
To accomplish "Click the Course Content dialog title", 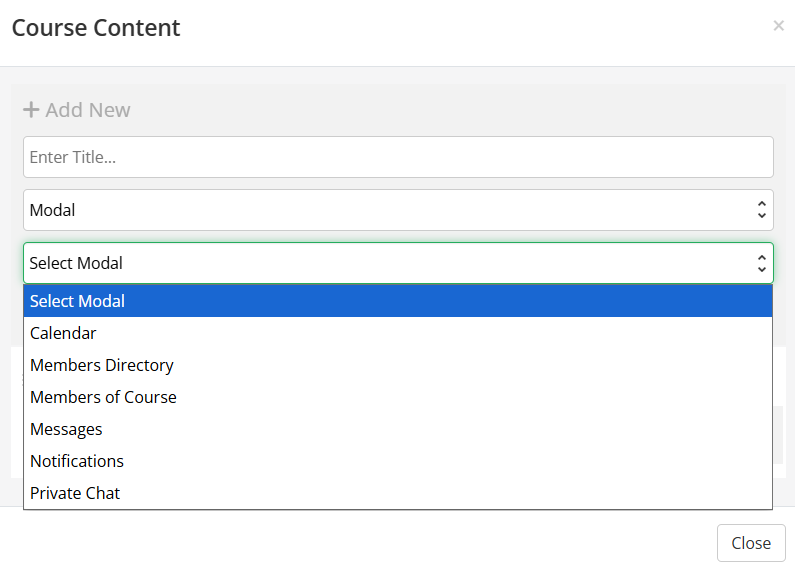I will click(x=96, y=28).
